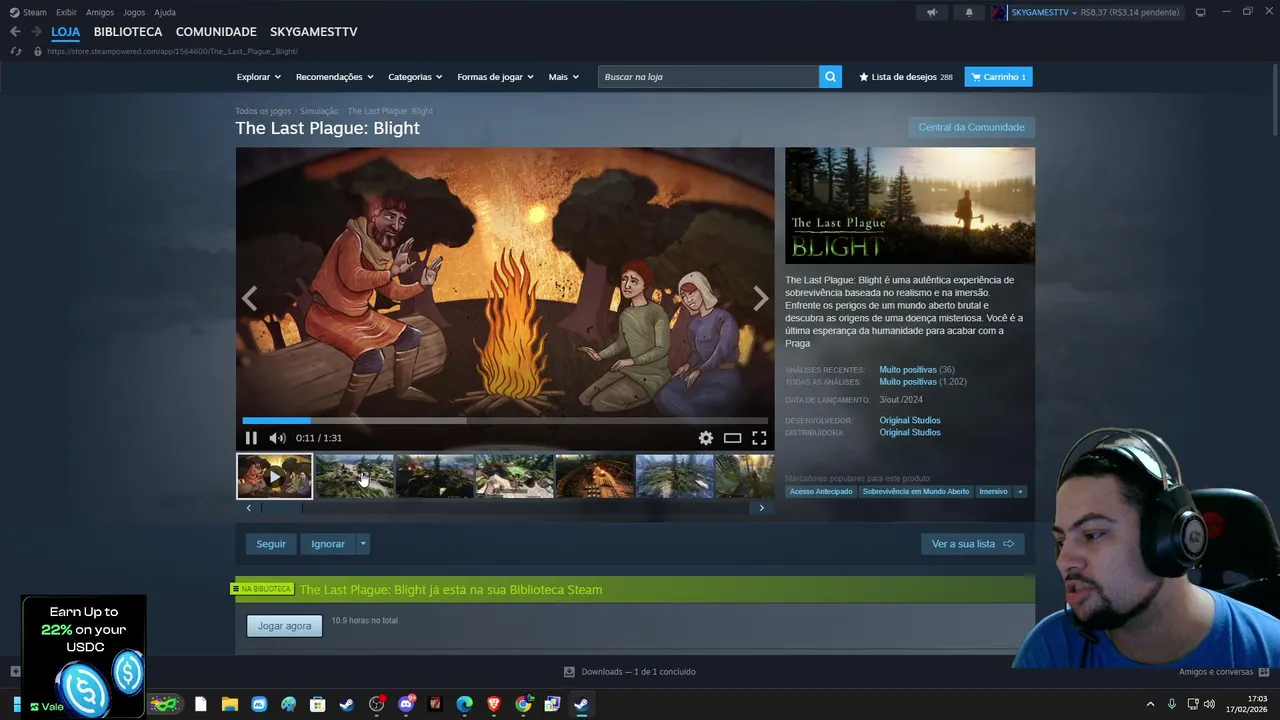Viewport: 1280px width, 720px height.
Task: Open the SKYGAMESTTV profile tab
Action: coord(313,32)
